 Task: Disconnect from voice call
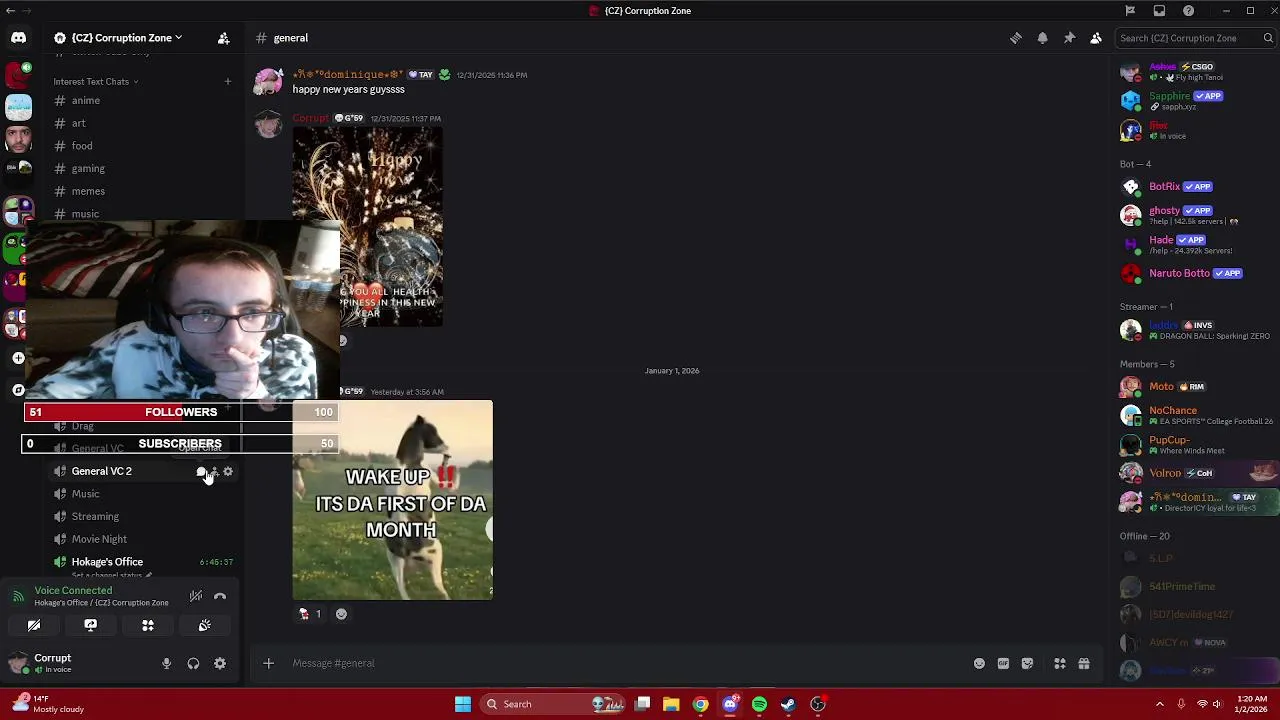click(x=220, y=596)
